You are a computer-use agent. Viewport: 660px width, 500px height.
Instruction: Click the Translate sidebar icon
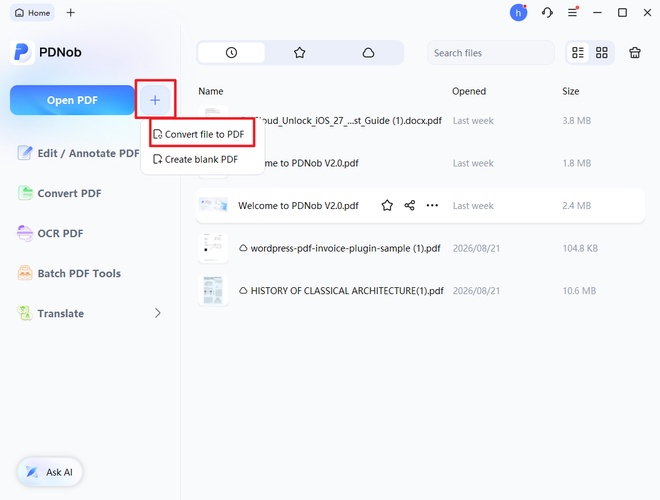(25, 313)
